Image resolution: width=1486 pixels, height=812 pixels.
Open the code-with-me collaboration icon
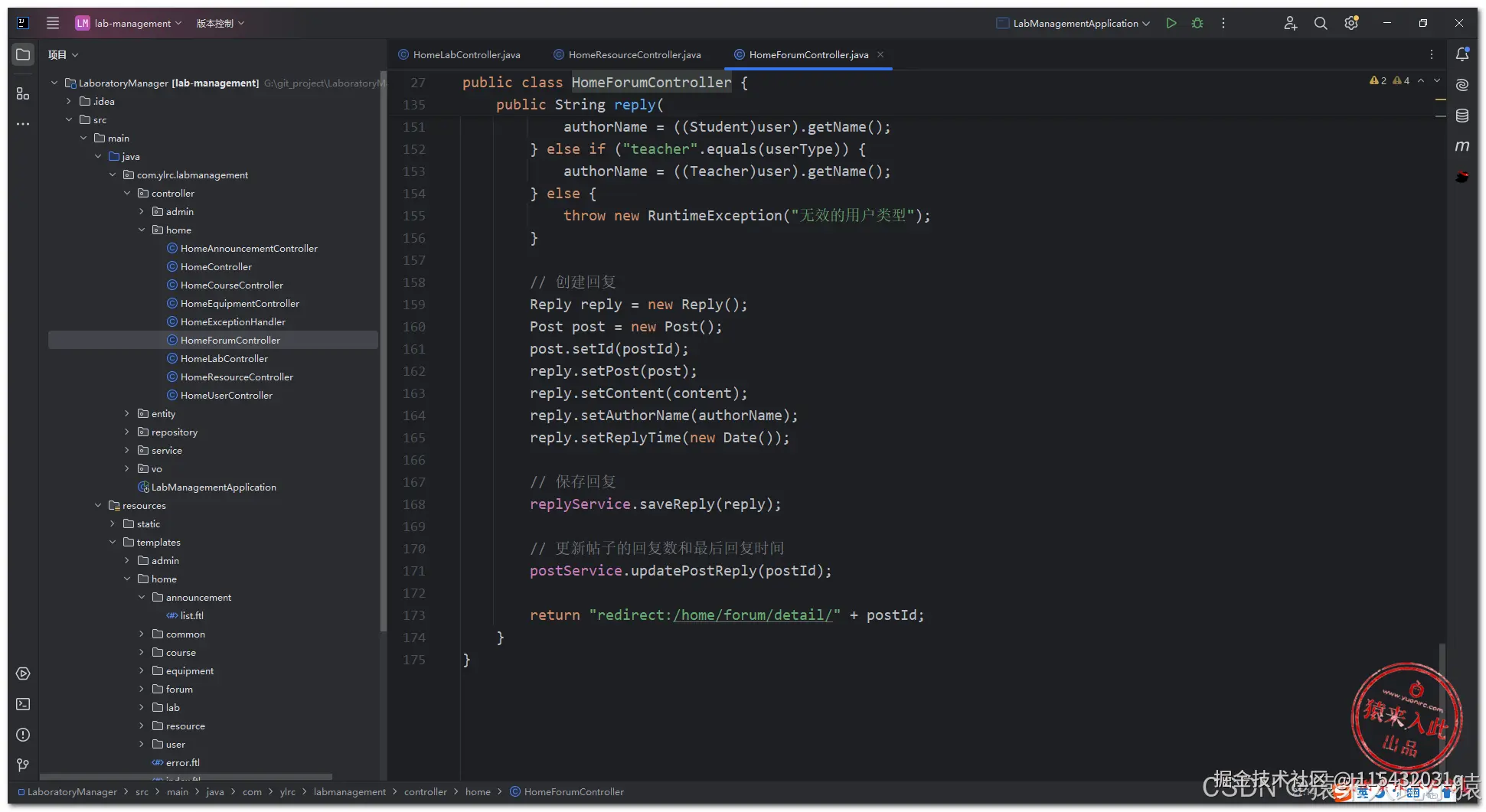pos(1290,23)
